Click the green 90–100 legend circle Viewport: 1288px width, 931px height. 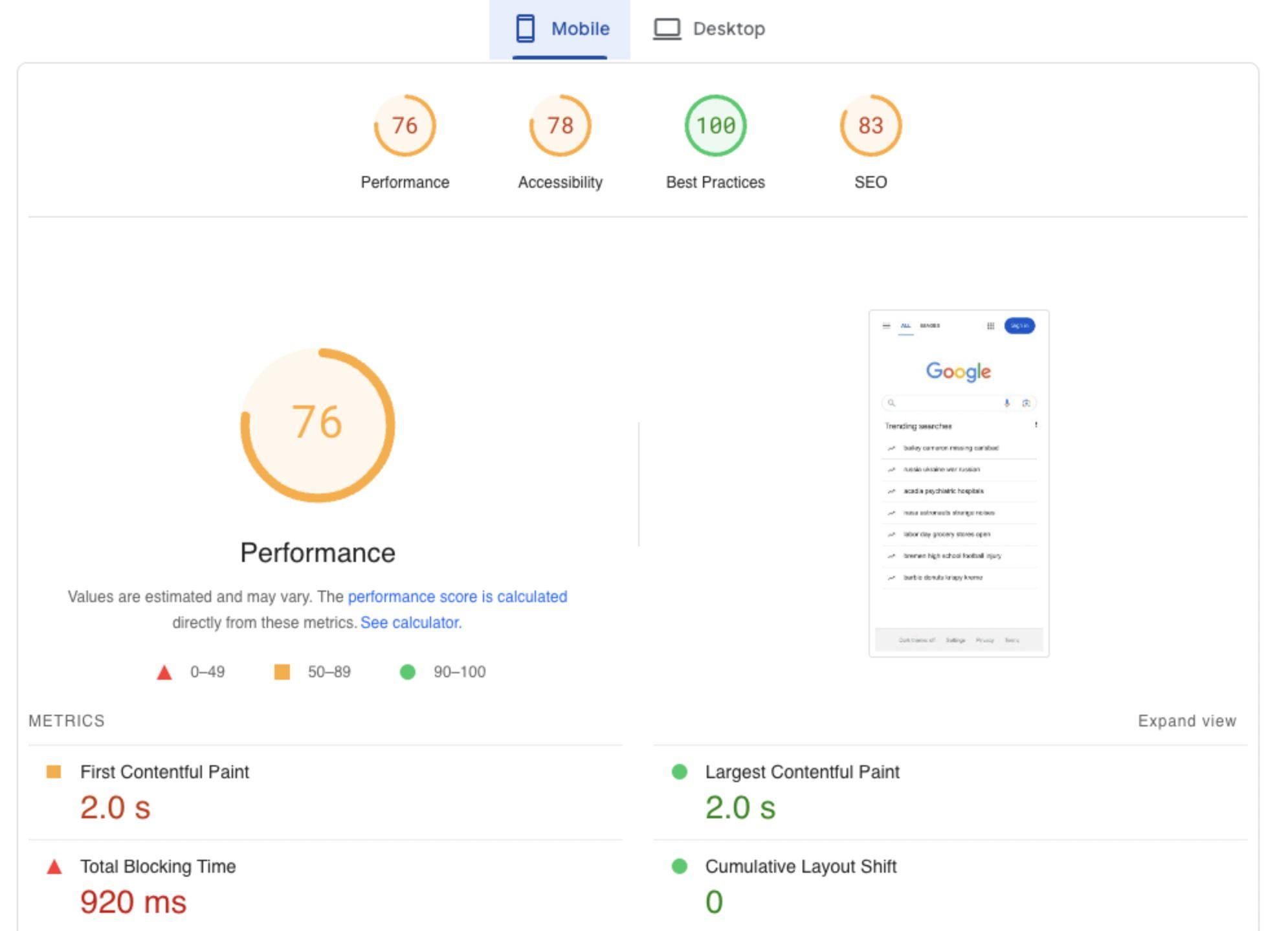pos(408,672)
